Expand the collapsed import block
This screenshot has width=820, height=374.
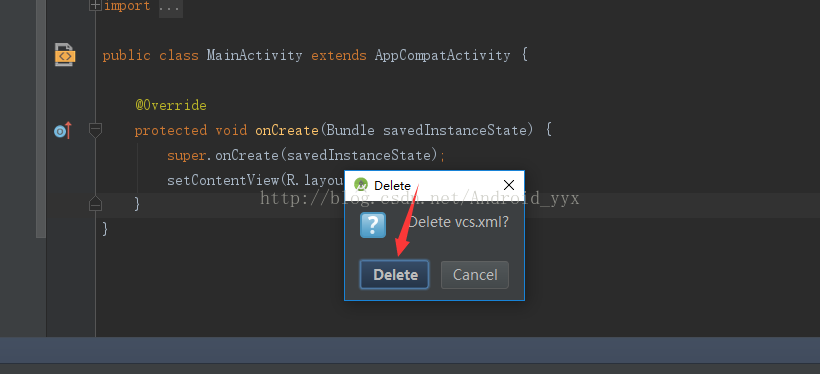click(x=95, y=6)
